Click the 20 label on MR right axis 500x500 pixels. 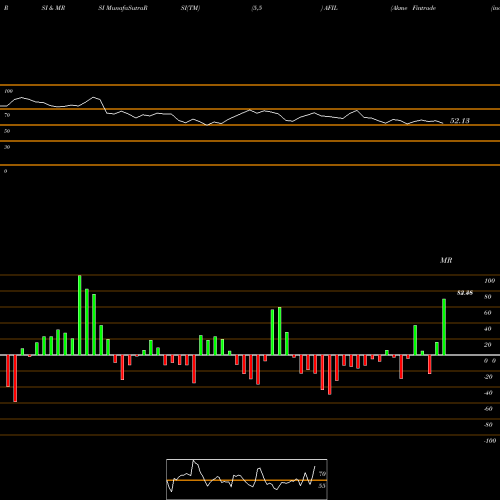[488, 345]
